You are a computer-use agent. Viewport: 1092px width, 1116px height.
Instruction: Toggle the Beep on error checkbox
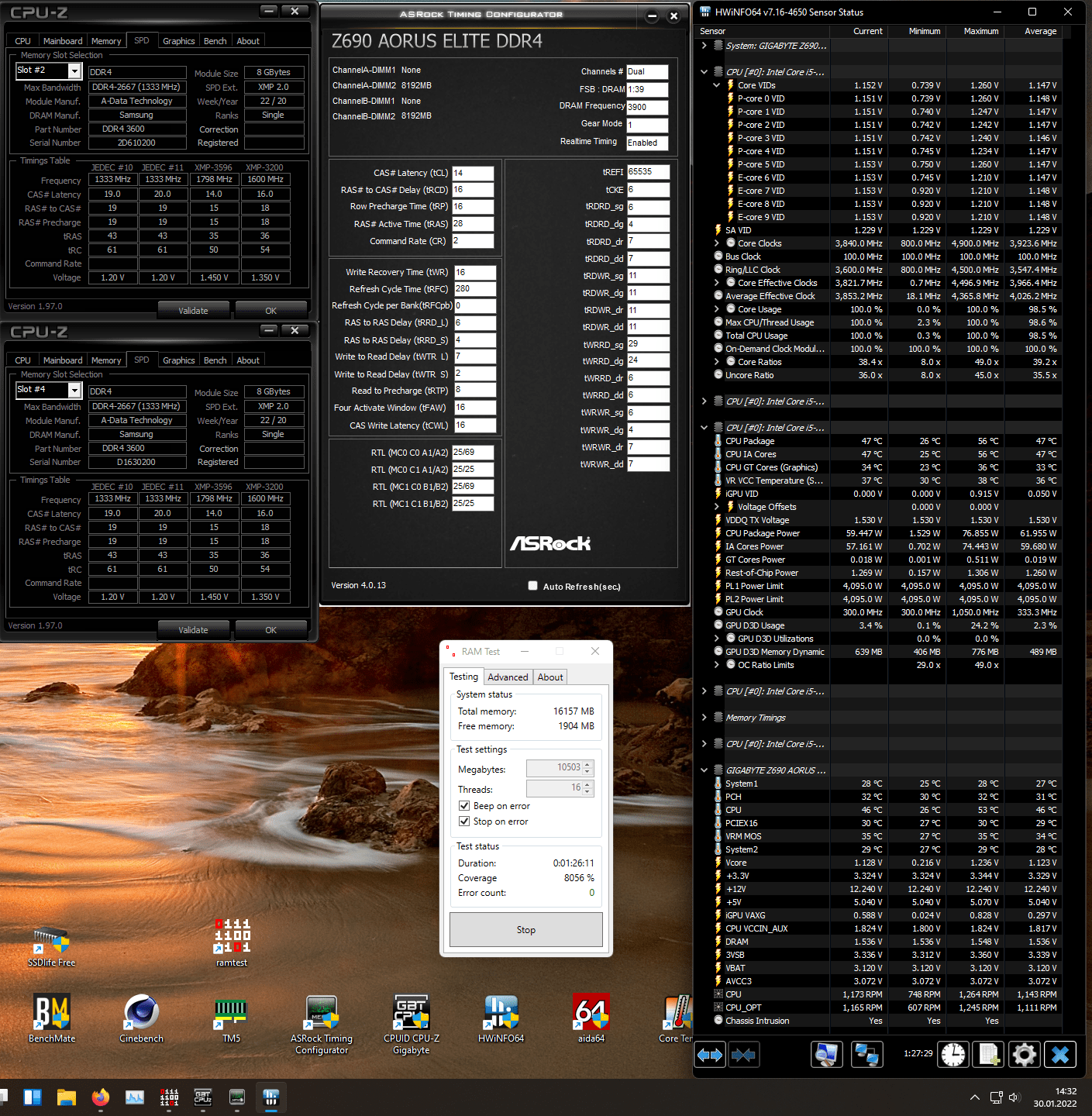tap(464, 806)
